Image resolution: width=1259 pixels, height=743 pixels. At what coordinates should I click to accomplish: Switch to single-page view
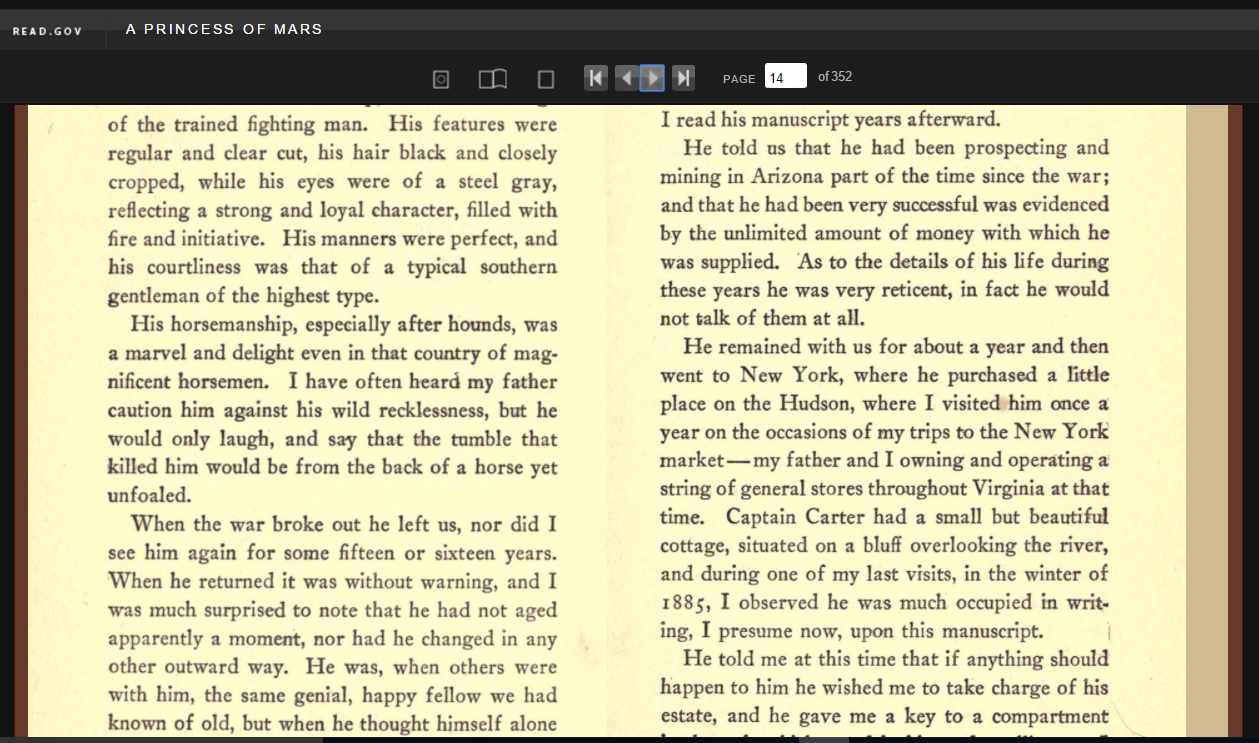pos(546,79)
